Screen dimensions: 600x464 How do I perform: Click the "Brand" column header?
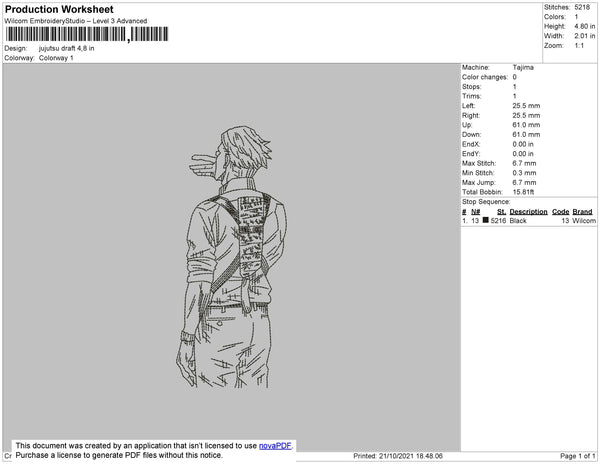582,212
